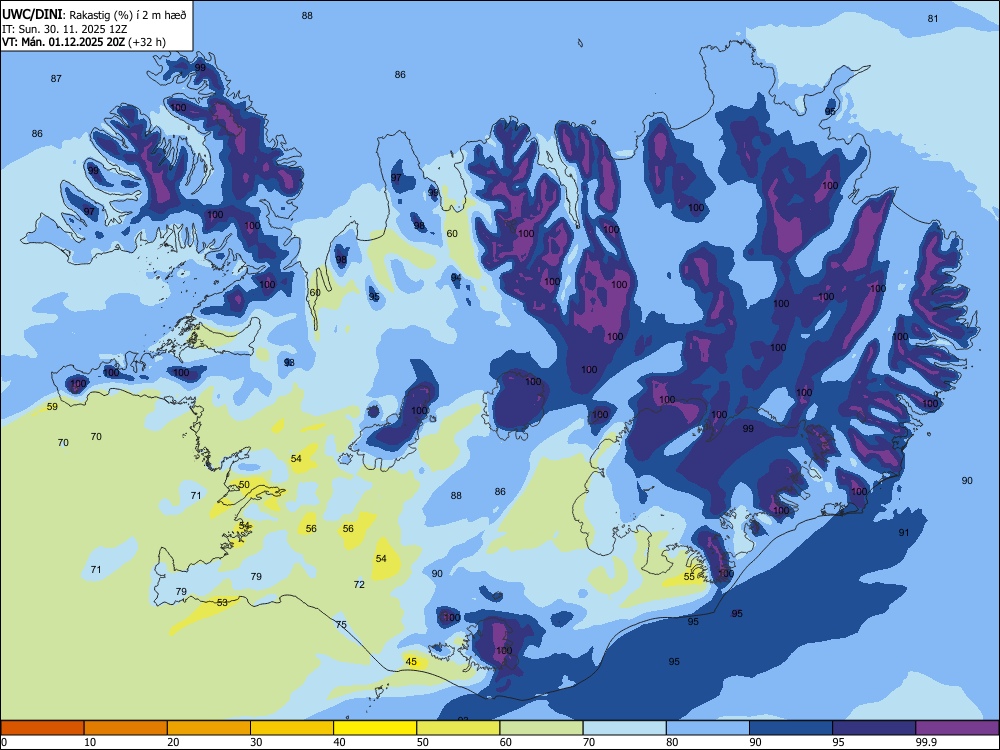This screenshot has height=750, width=1000.
Task: Click the pale green 60–70 legend swatch
Action: point(541,728)
